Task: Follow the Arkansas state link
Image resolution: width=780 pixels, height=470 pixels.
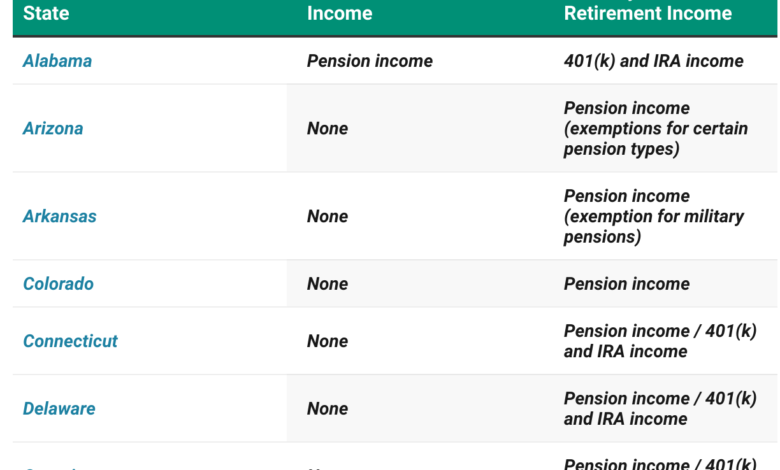Action: [60, 217]
